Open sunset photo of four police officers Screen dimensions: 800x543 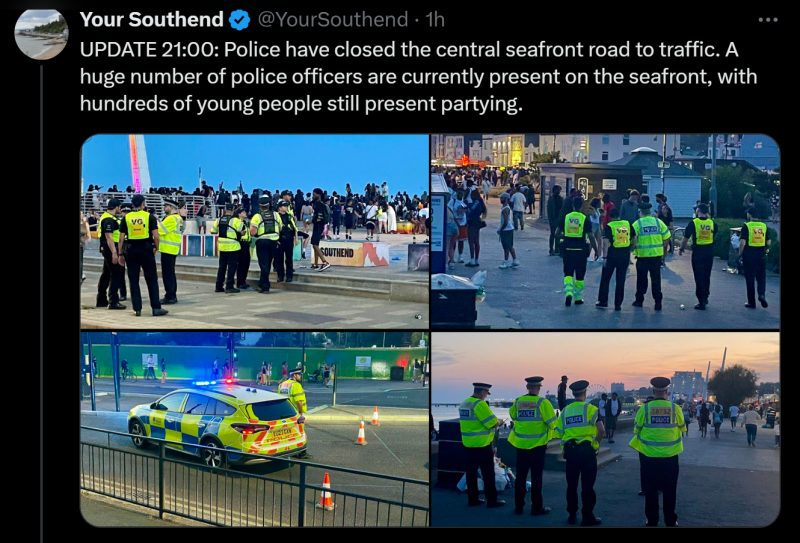pos(605,429)
